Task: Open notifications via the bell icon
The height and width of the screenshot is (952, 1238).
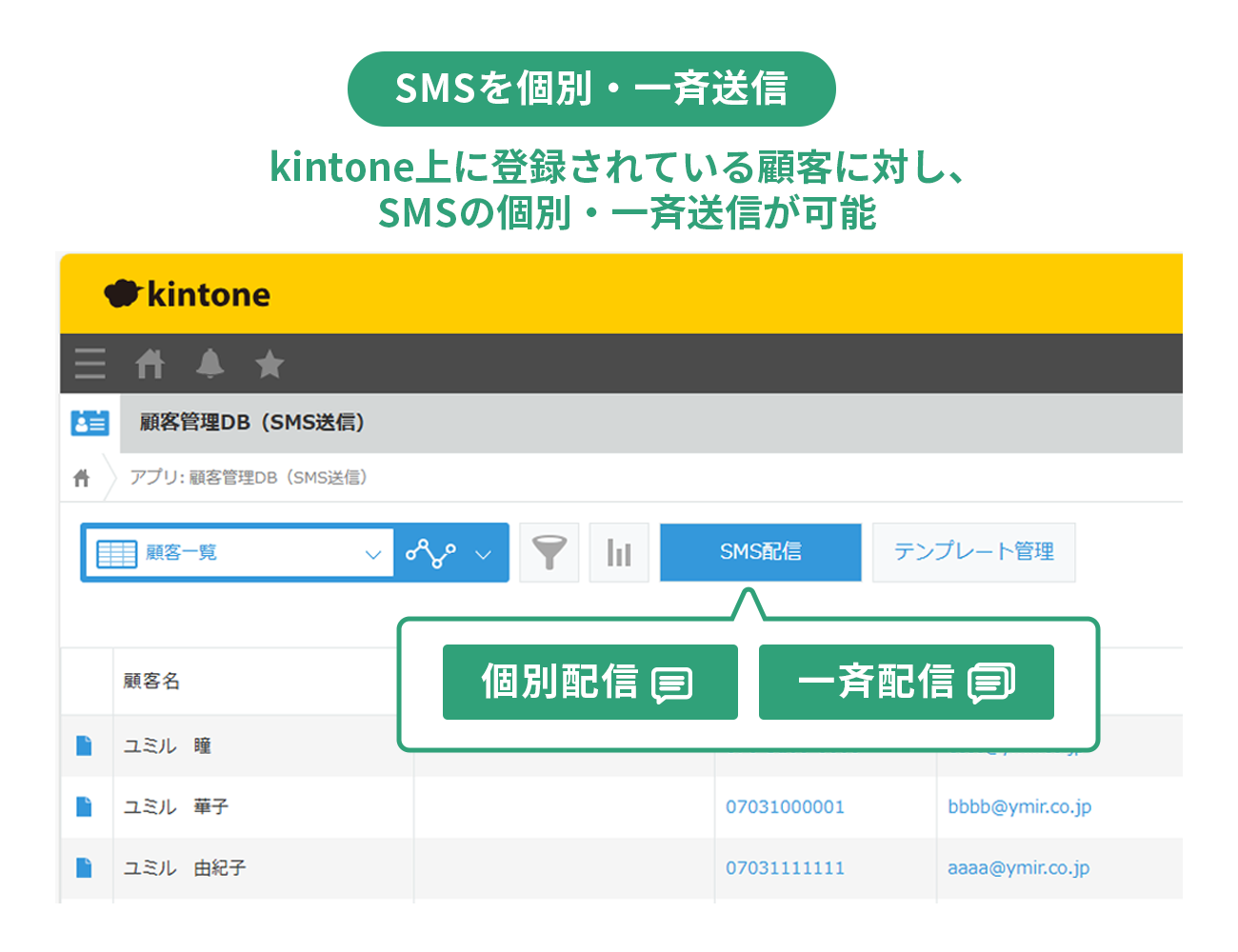Action: pyautogui.click(x=210, y=365)
